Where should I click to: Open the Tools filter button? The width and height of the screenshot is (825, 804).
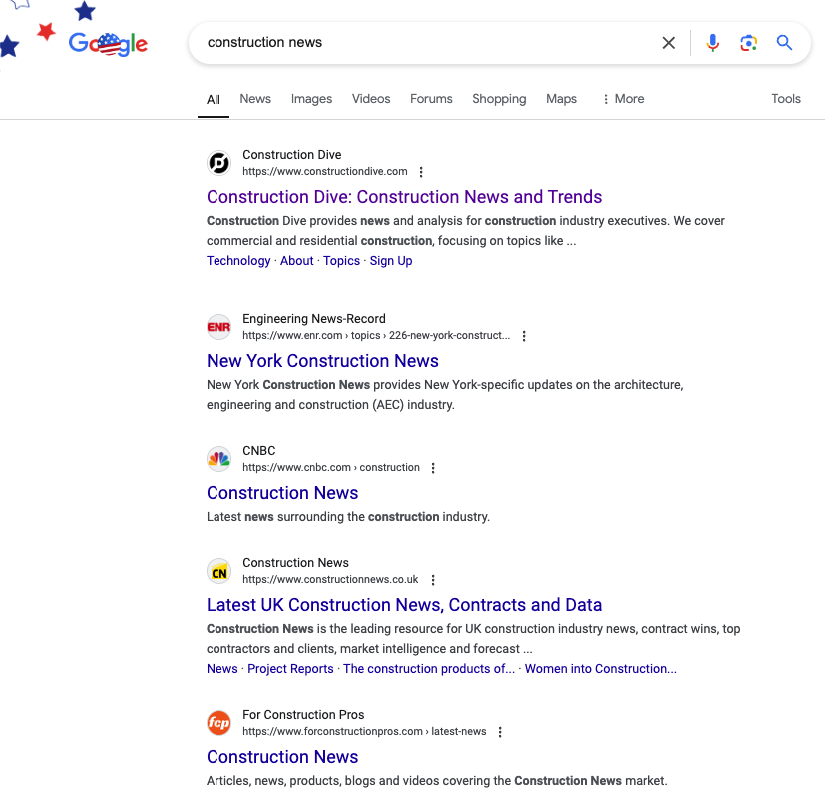point(785,99)
